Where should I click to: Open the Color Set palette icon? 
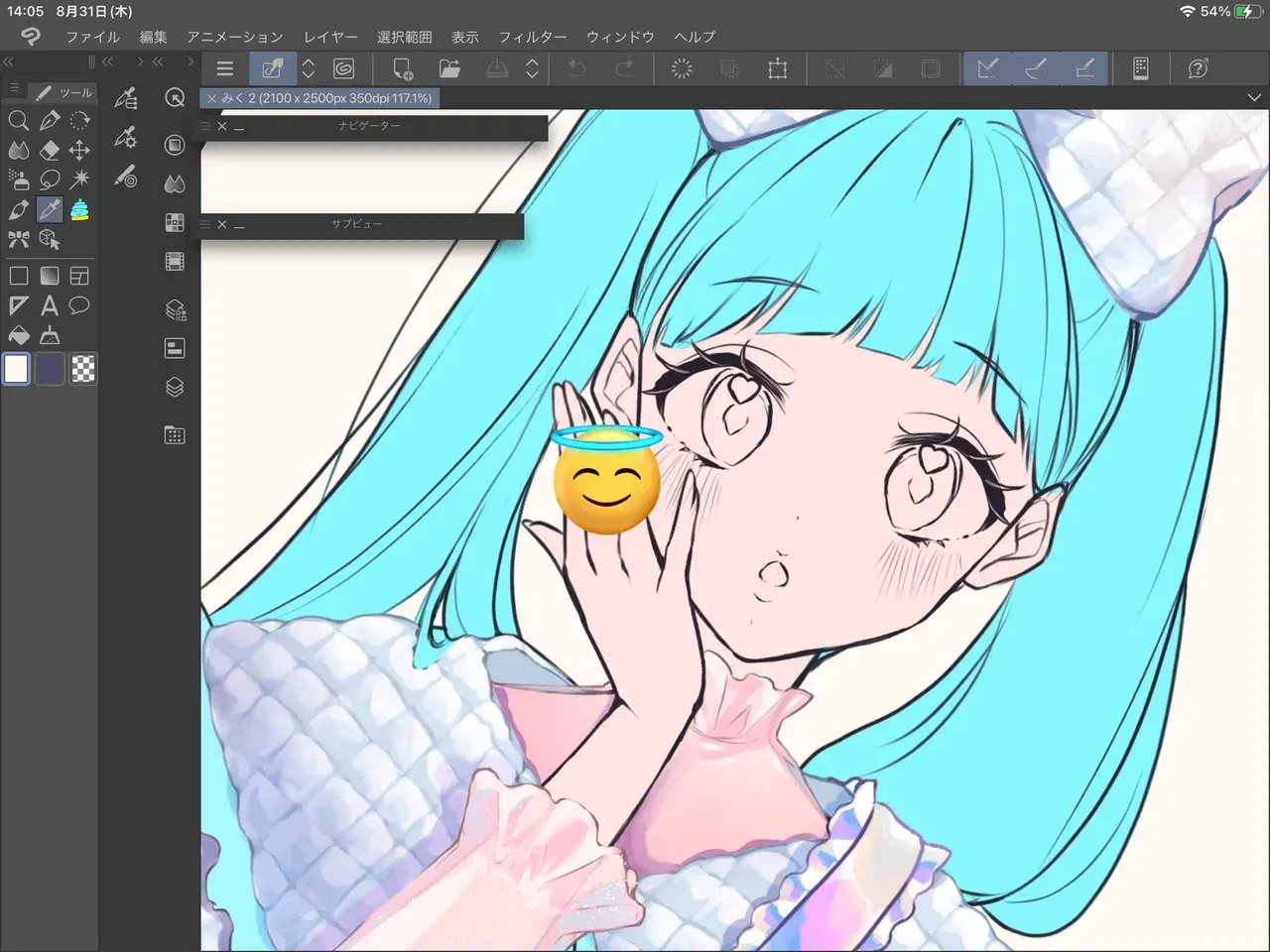(x=175, y=222)
